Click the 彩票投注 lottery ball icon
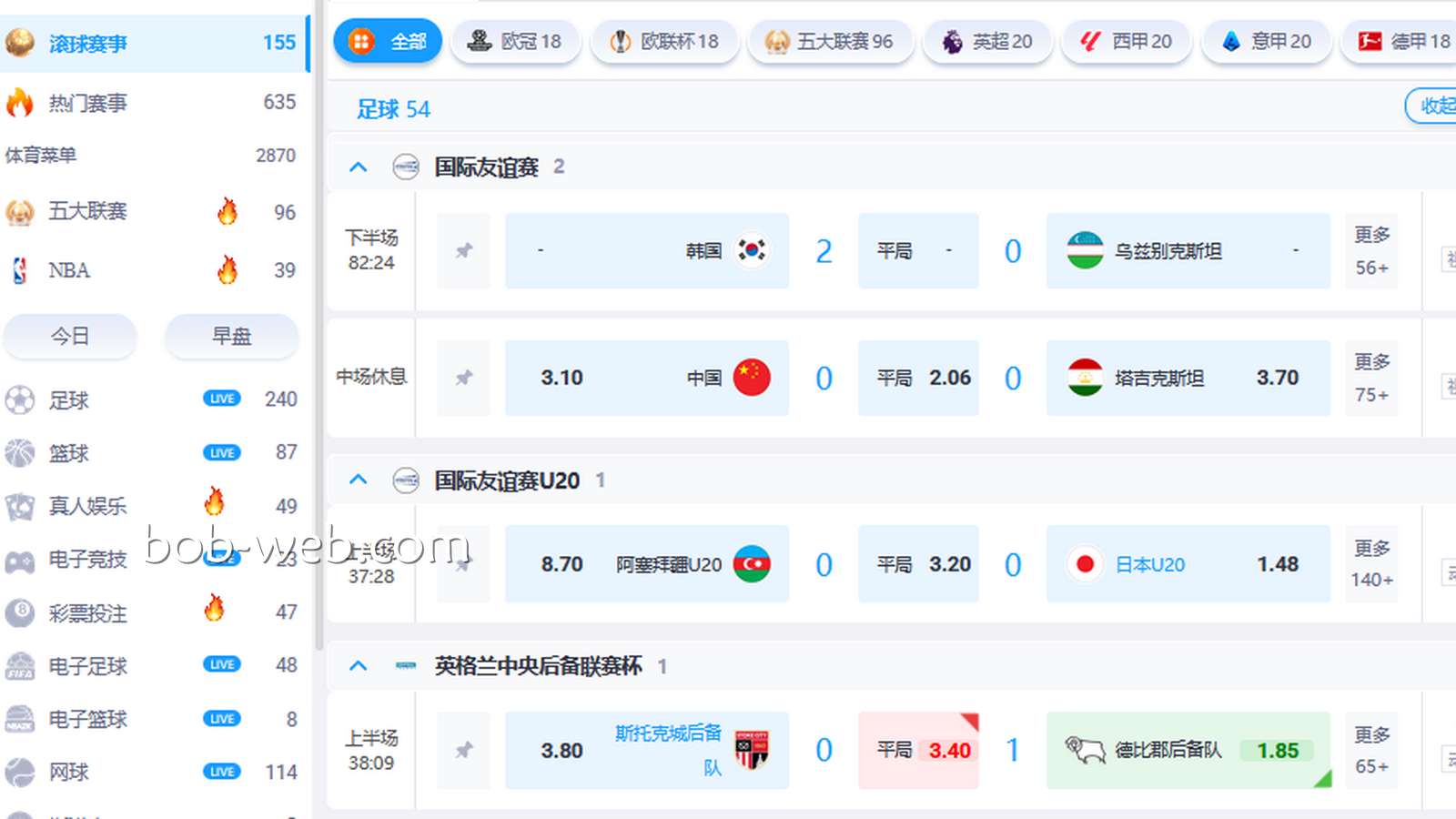1456x819 pixels. pyautogui.click(x=19, y=612)
